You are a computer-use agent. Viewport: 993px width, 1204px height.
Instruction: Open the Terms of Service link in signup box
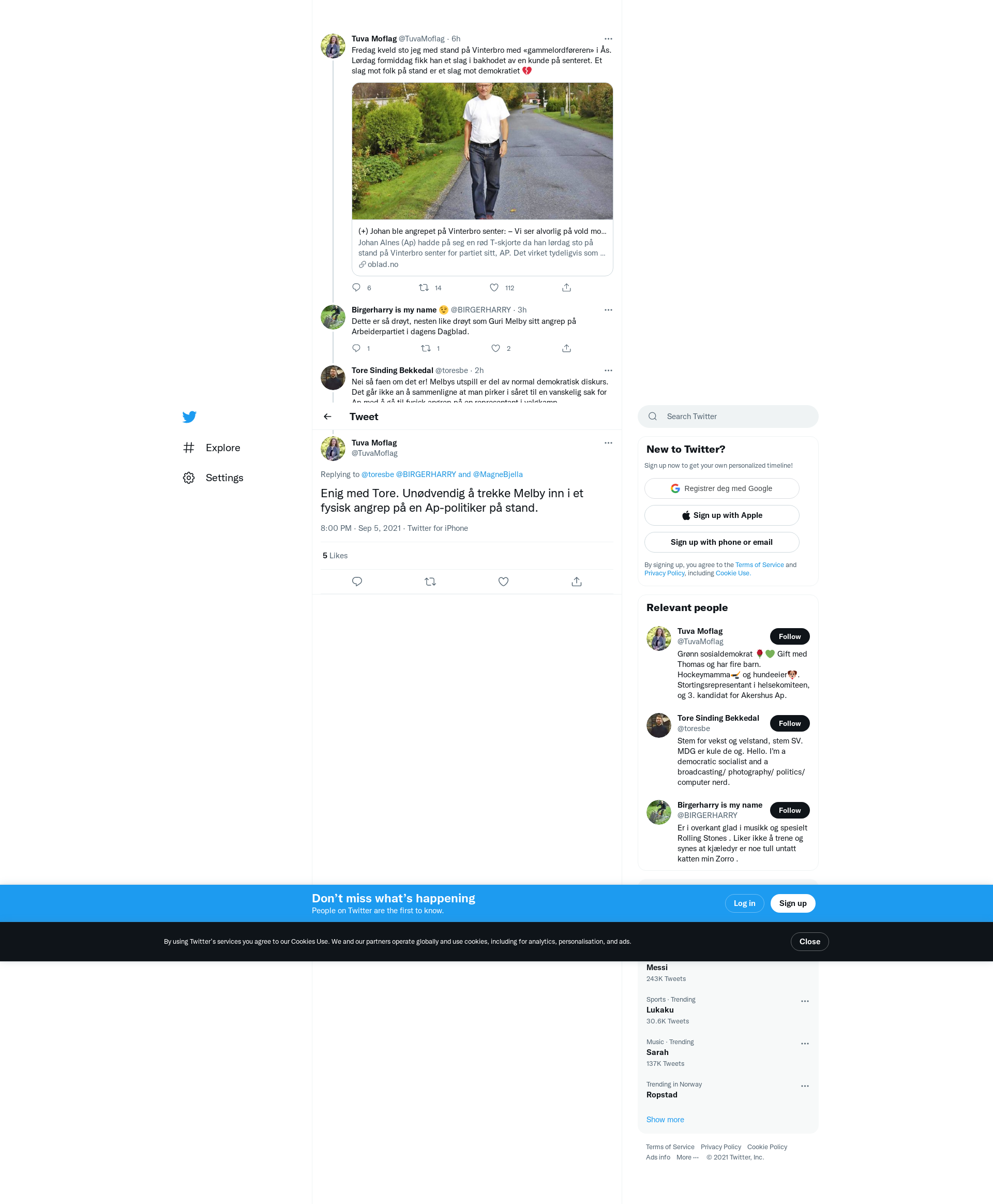[759, 565]
